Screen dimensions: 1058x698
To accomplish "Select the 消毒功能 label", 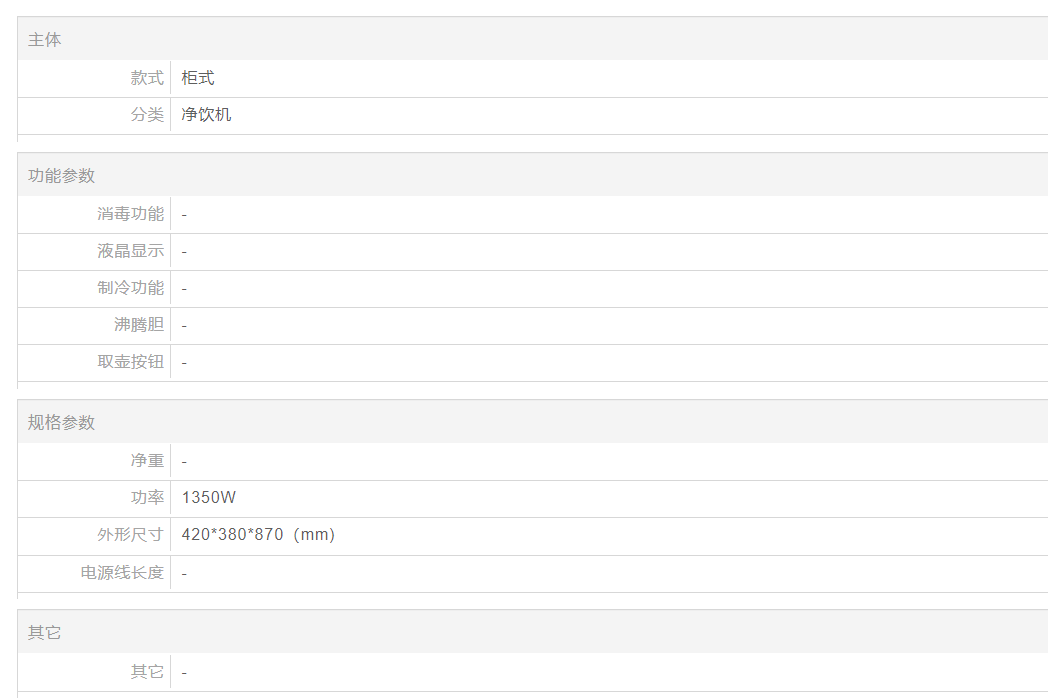I will tap(131, 214).
